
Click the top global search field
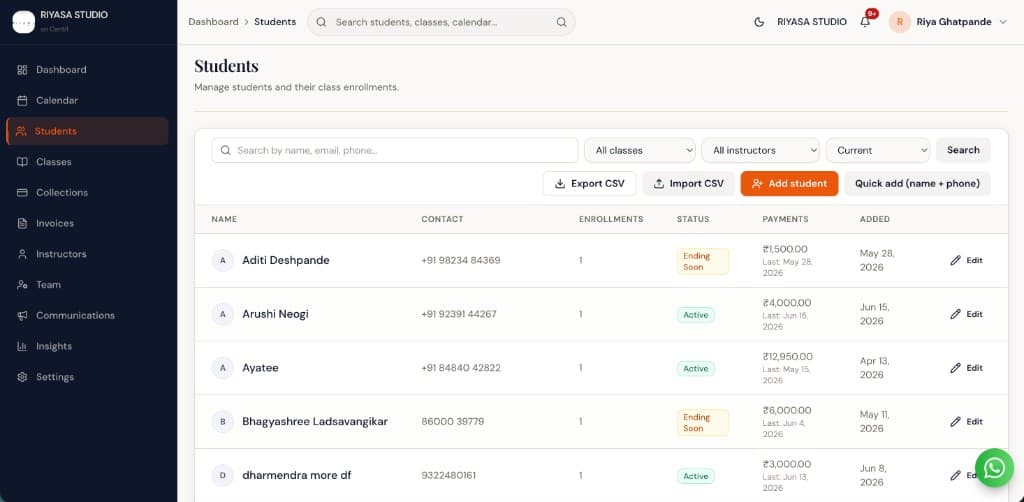pyautogui.click(x=441, y=22)
